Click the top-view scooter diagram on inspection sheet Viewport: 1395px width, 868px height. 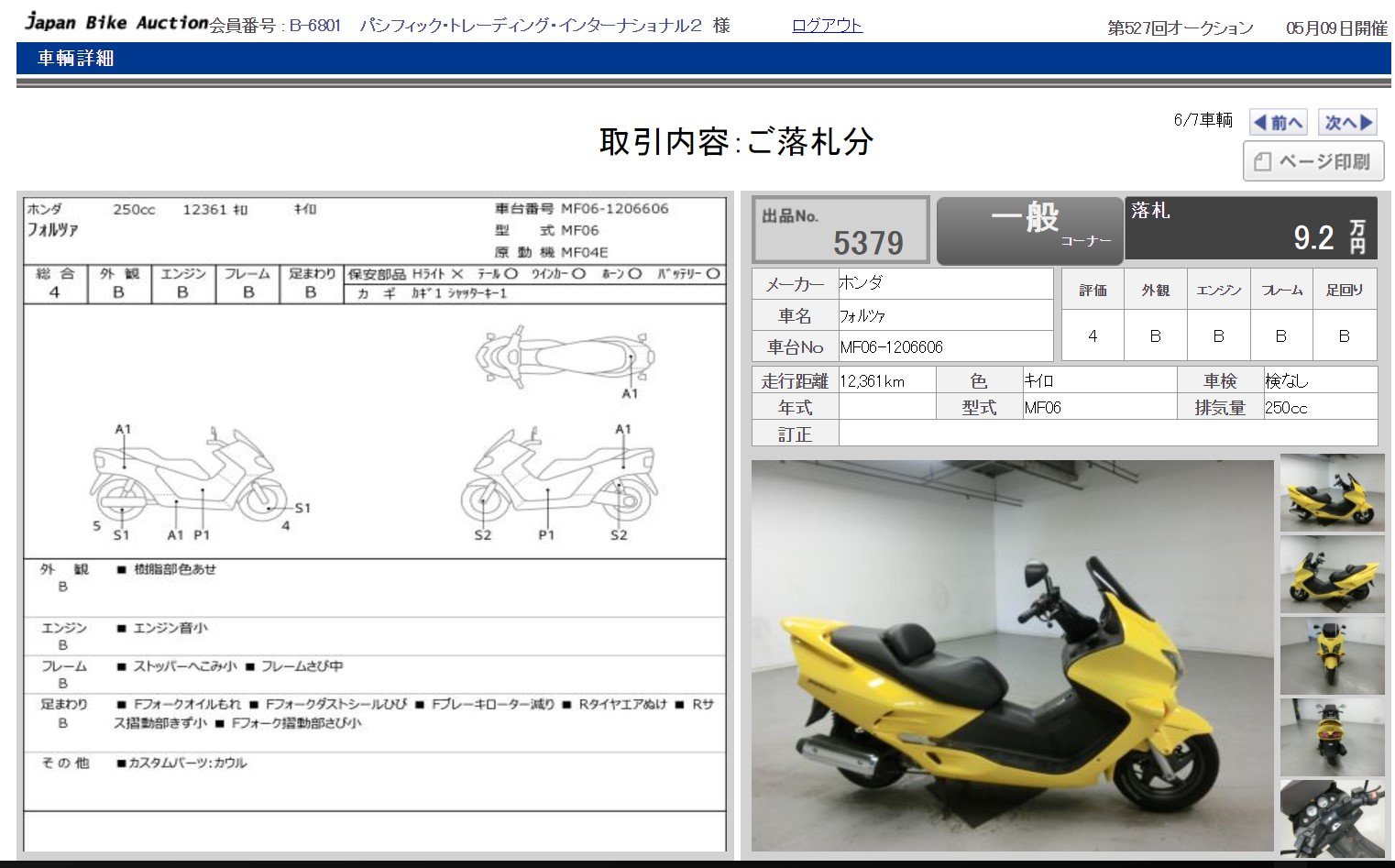[564, 357]
